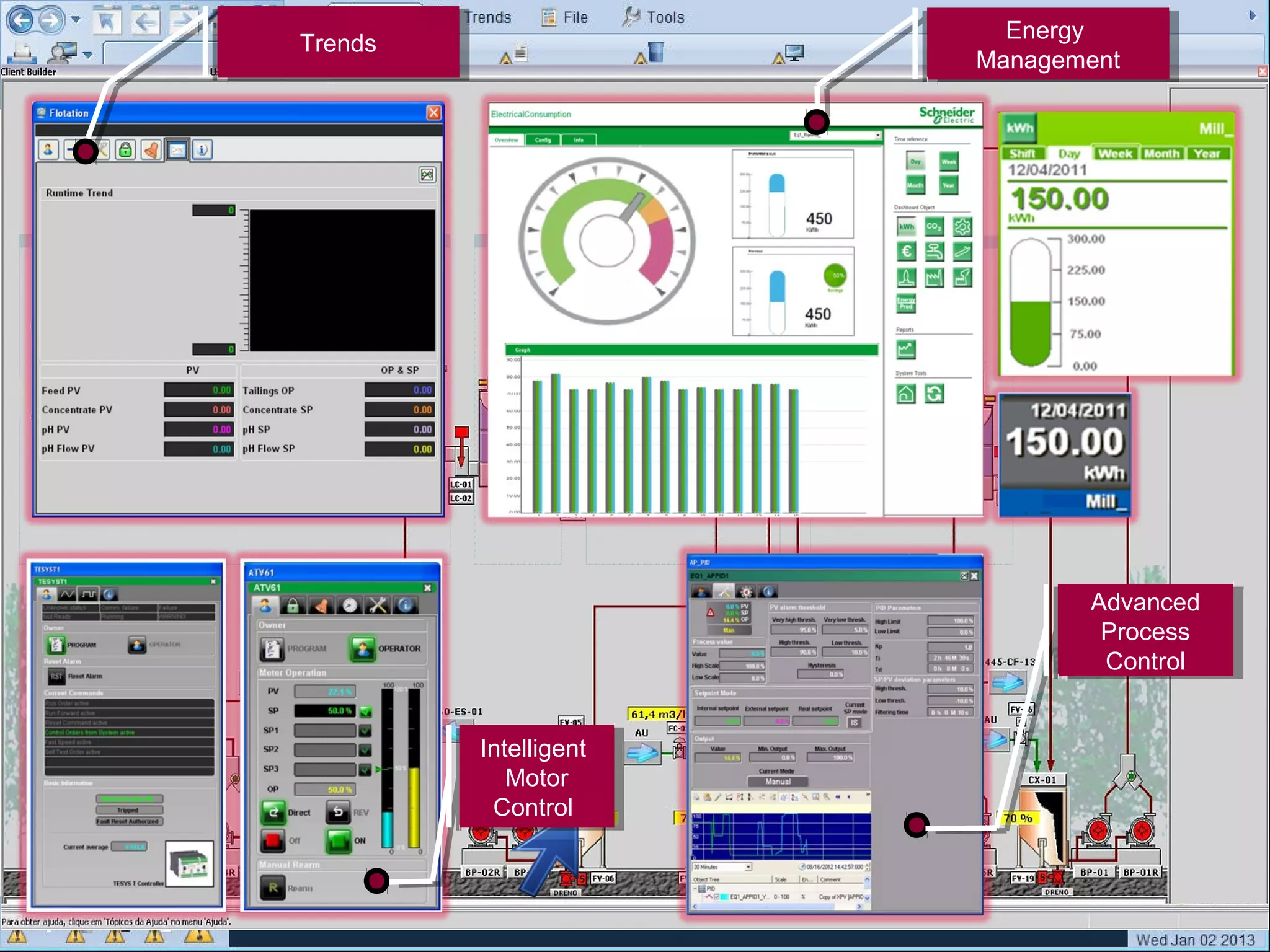This screenshot has height=952, width=1270.
Task: Open the Reports chart icon
Action: (x=906, y=350)
